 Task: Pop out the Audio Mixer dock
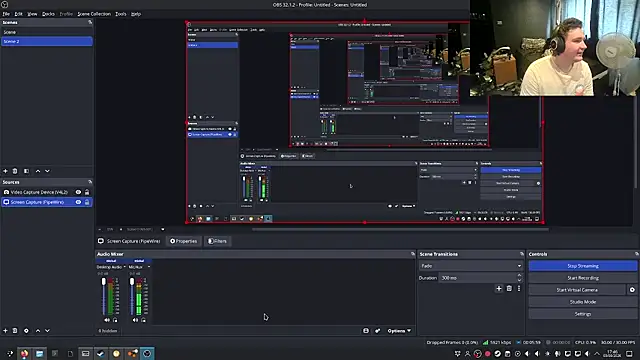(x=413, y=254)
